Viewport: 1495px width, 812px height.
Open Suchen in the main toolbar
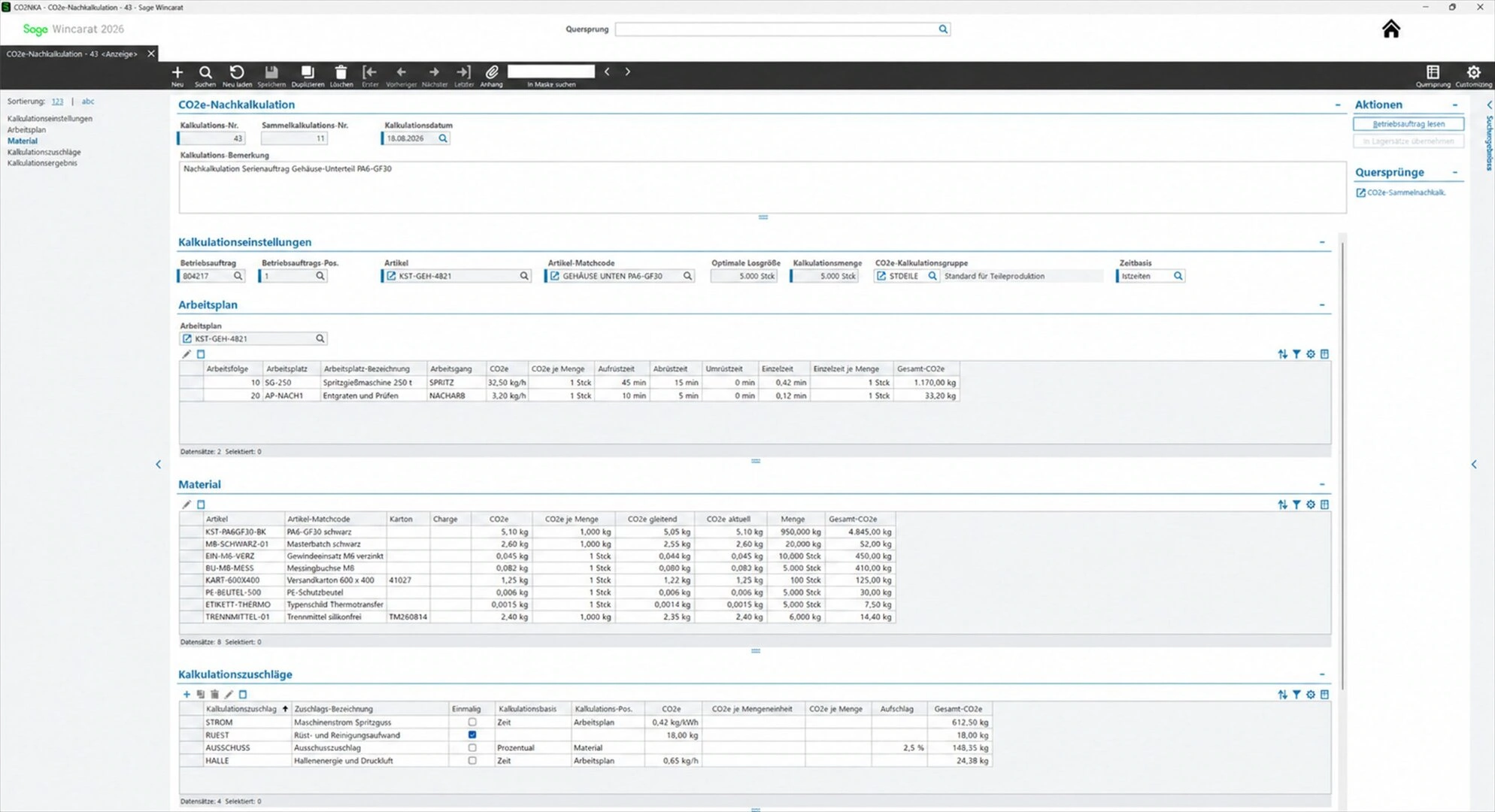click(x=205, y=72)
